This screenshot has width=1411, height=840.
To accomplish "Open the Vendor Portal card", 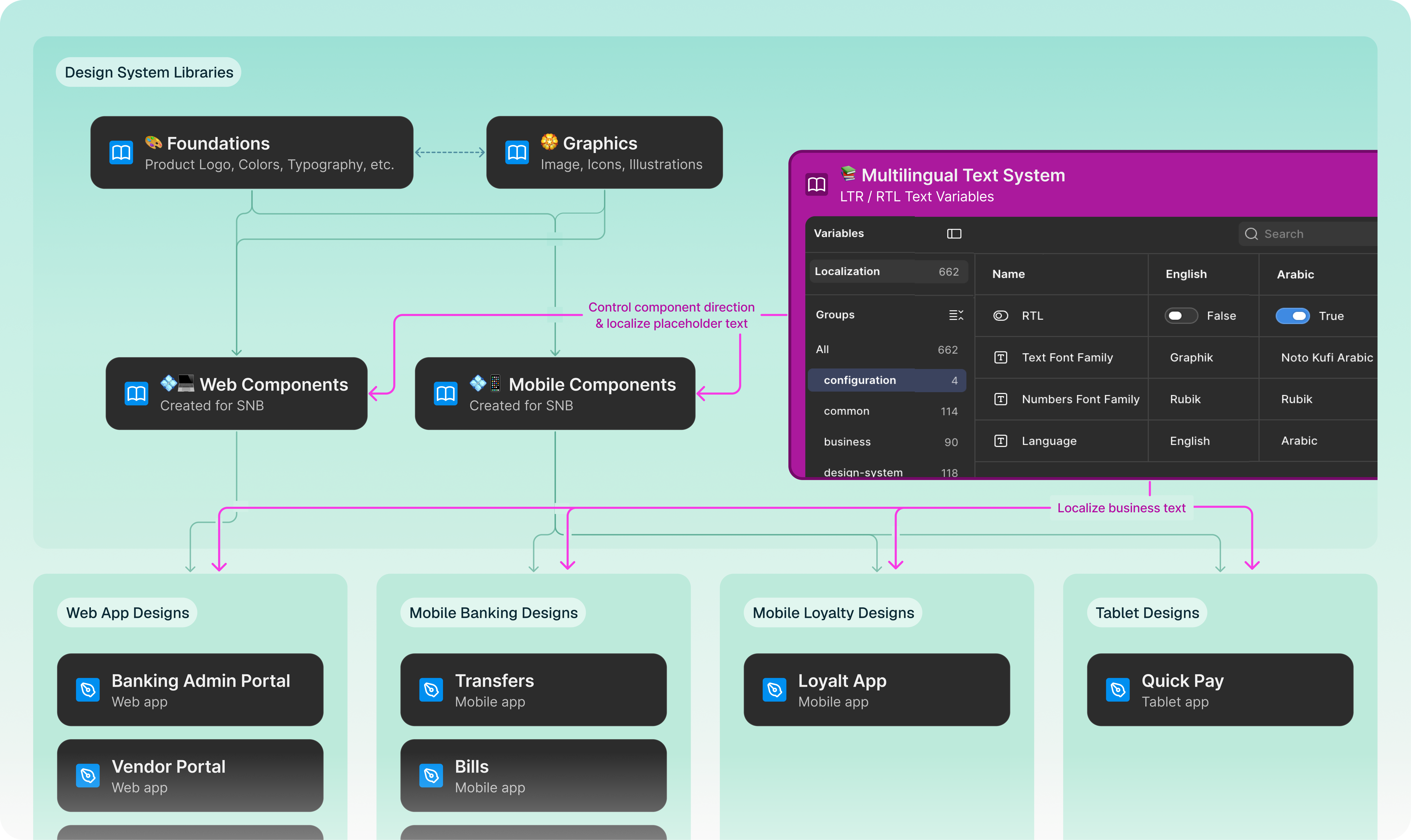I will click(190, 776).
